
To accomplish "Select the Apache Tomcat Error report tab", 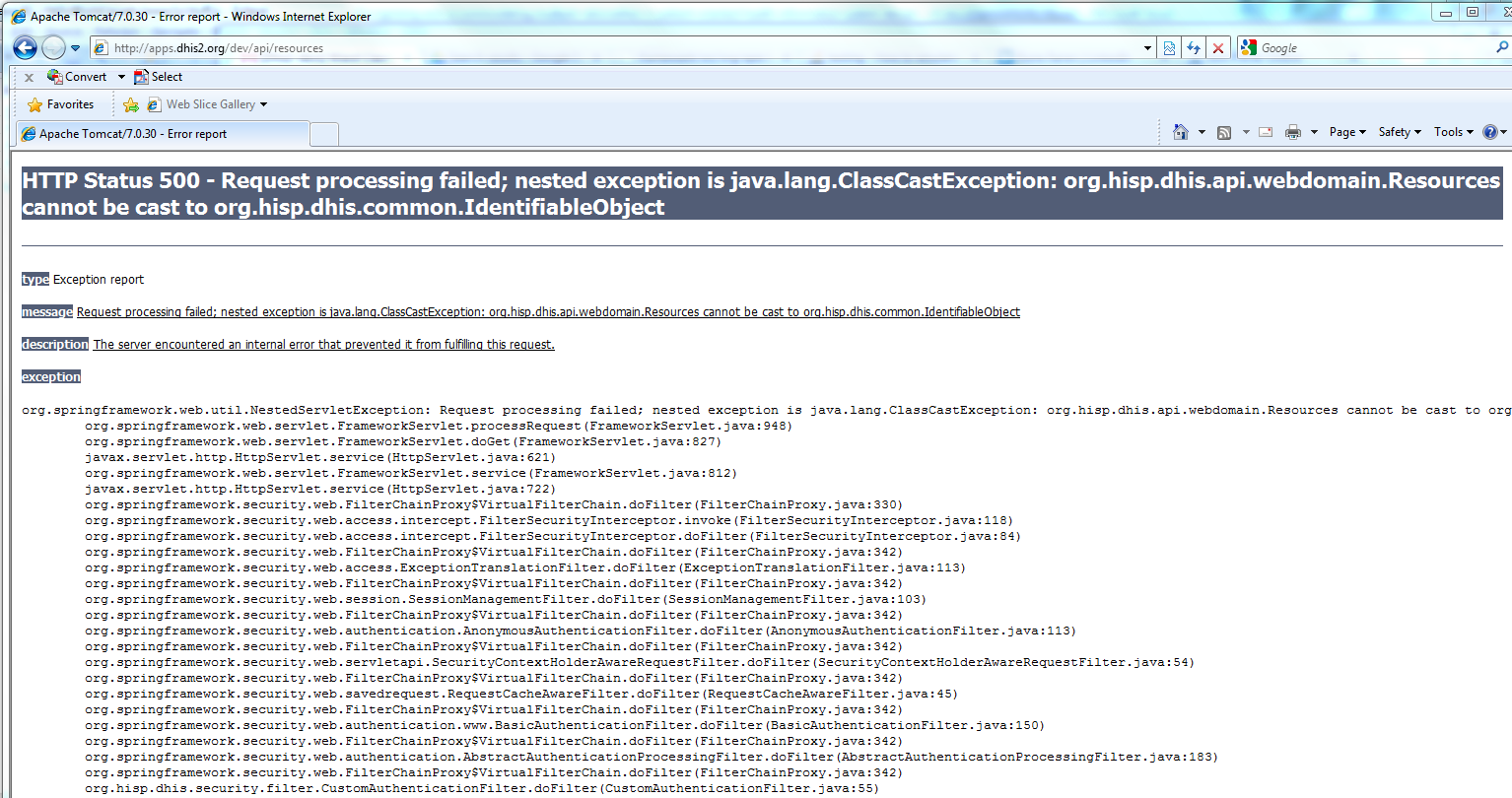I will pos(163,134).
